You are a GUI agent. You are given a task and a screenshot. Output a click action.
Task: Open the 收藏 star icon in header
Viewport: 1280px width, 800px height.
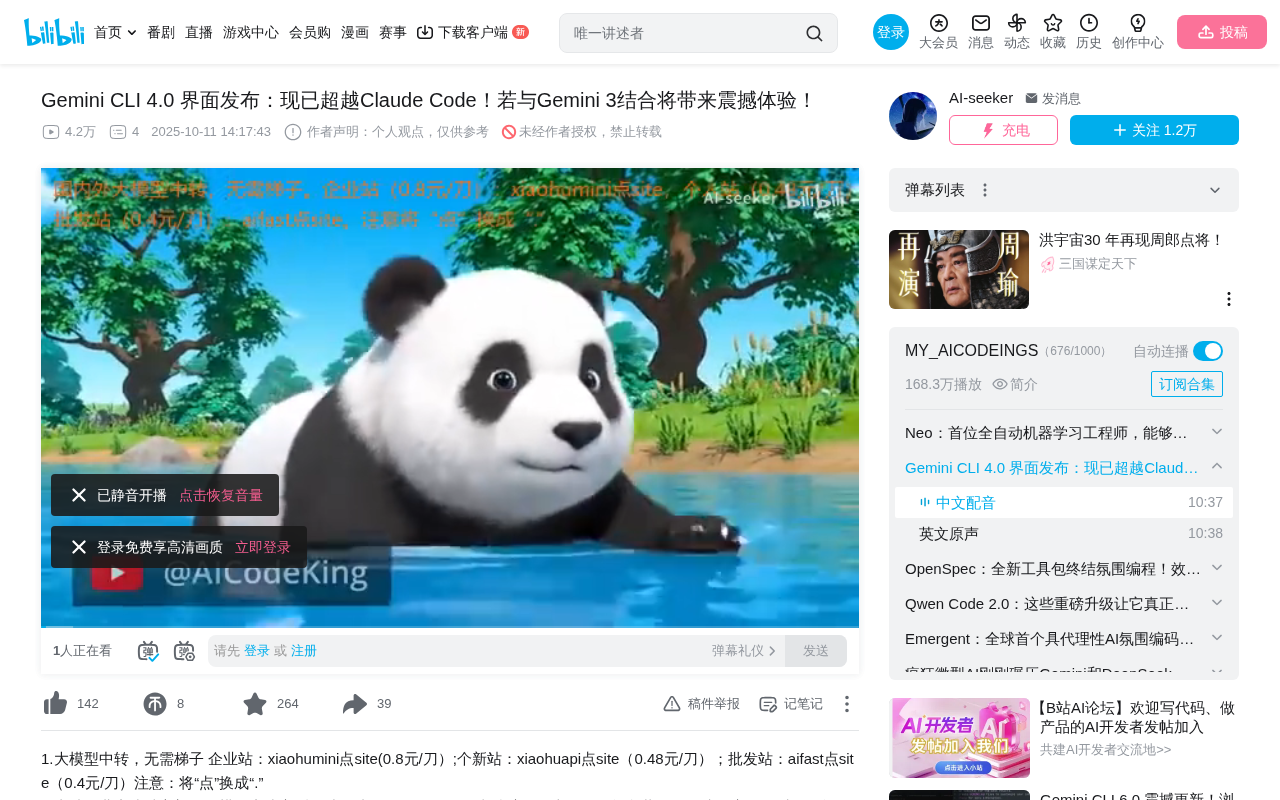point(1053,23)
